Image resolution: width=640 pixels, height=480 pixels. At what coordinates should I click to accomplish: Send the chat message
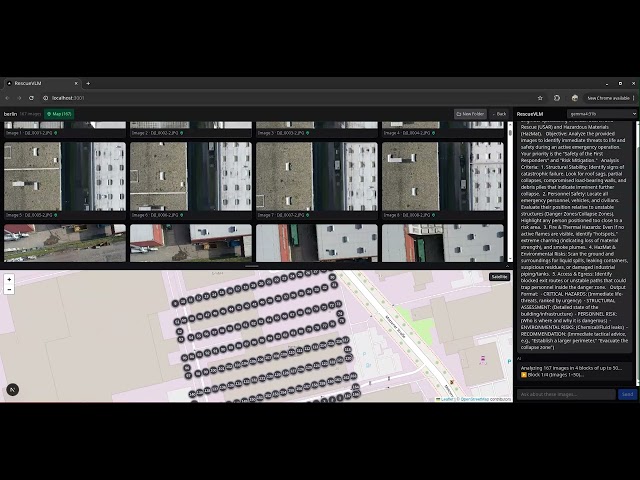(627, 394)
